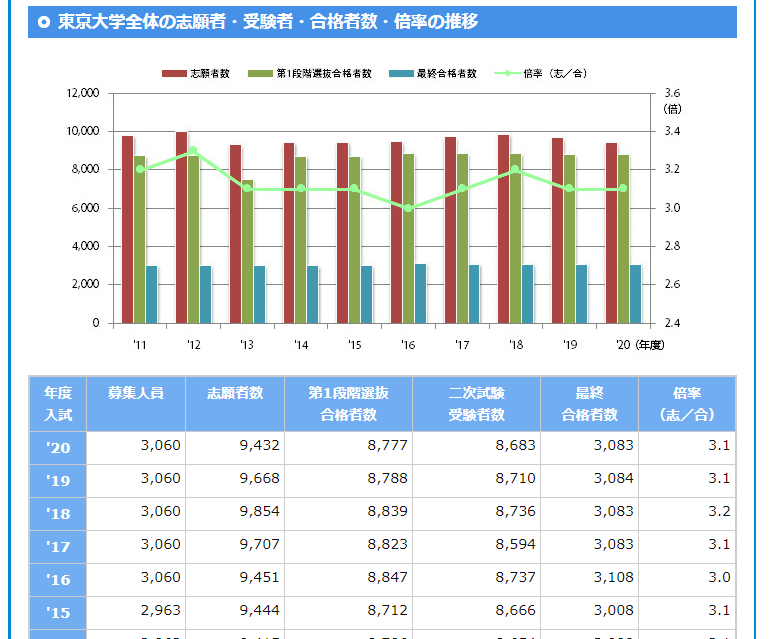Screen dimensions: 769x639
Task: Click the teal 最終合格者数 legend swatch
Action: 401,74
